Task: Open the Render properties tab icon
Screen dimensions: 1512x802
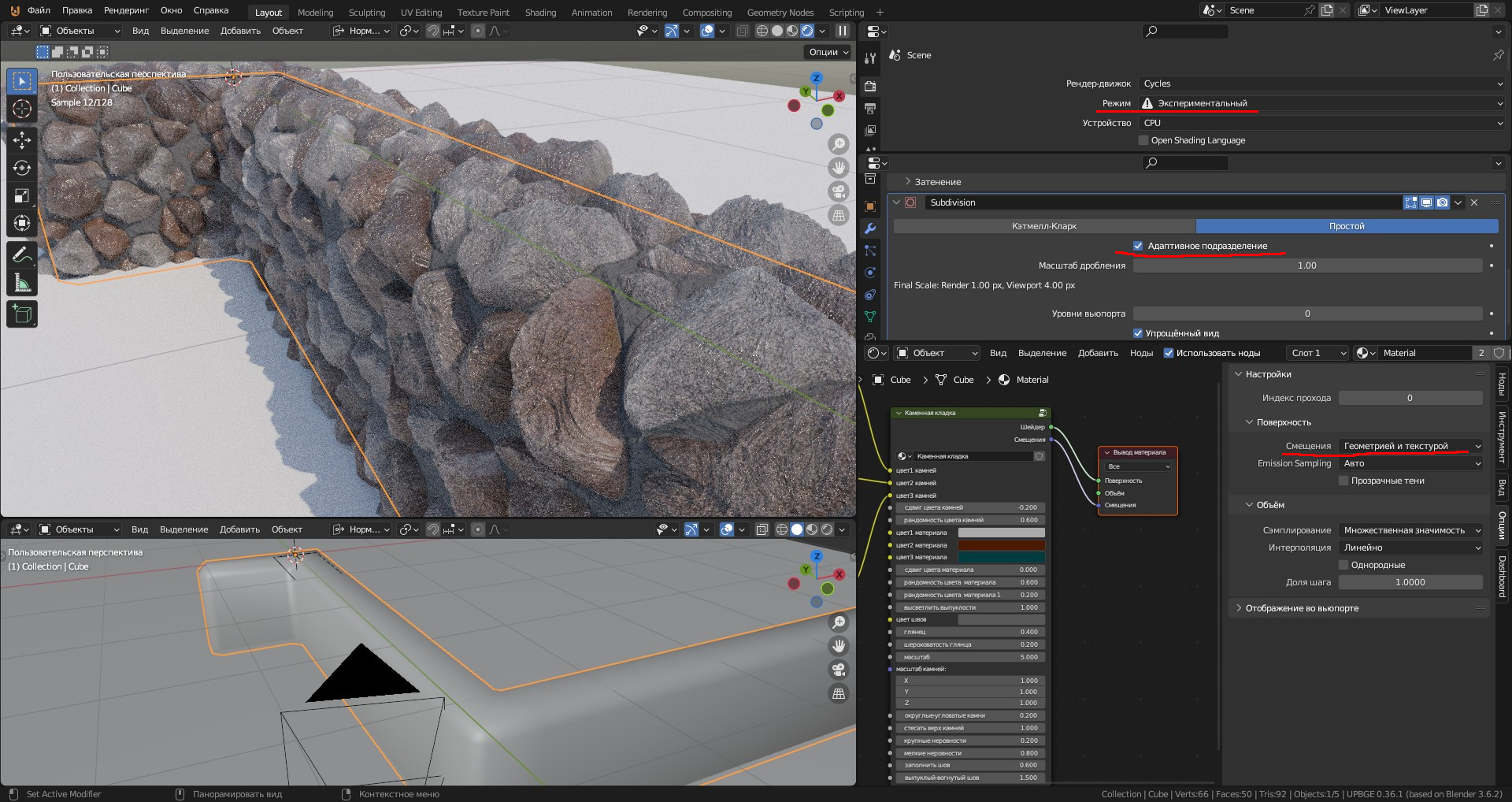Action: (x=870, y=86)
